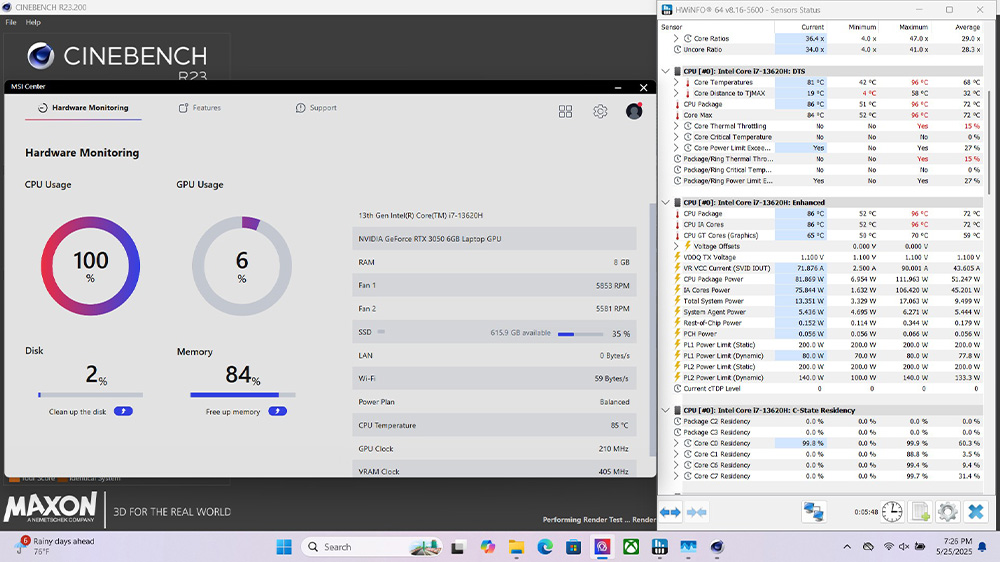This screenshot has width=1000, height=562.
Task: Launch Copilot from the taskbar
Action: [x=488, y=547]
